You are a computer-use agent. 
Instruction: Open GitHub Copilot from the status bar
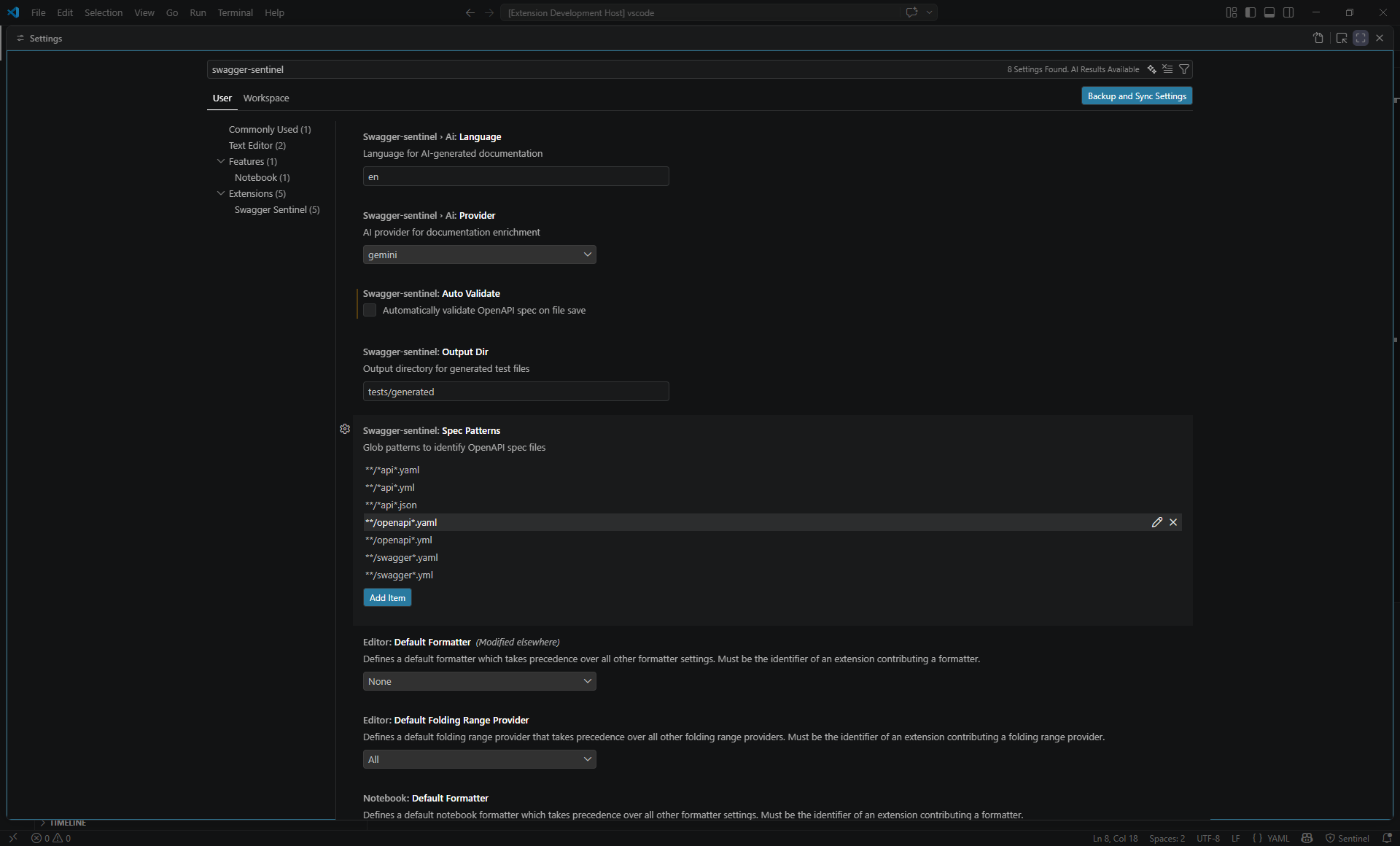[x=1306, y=838]
